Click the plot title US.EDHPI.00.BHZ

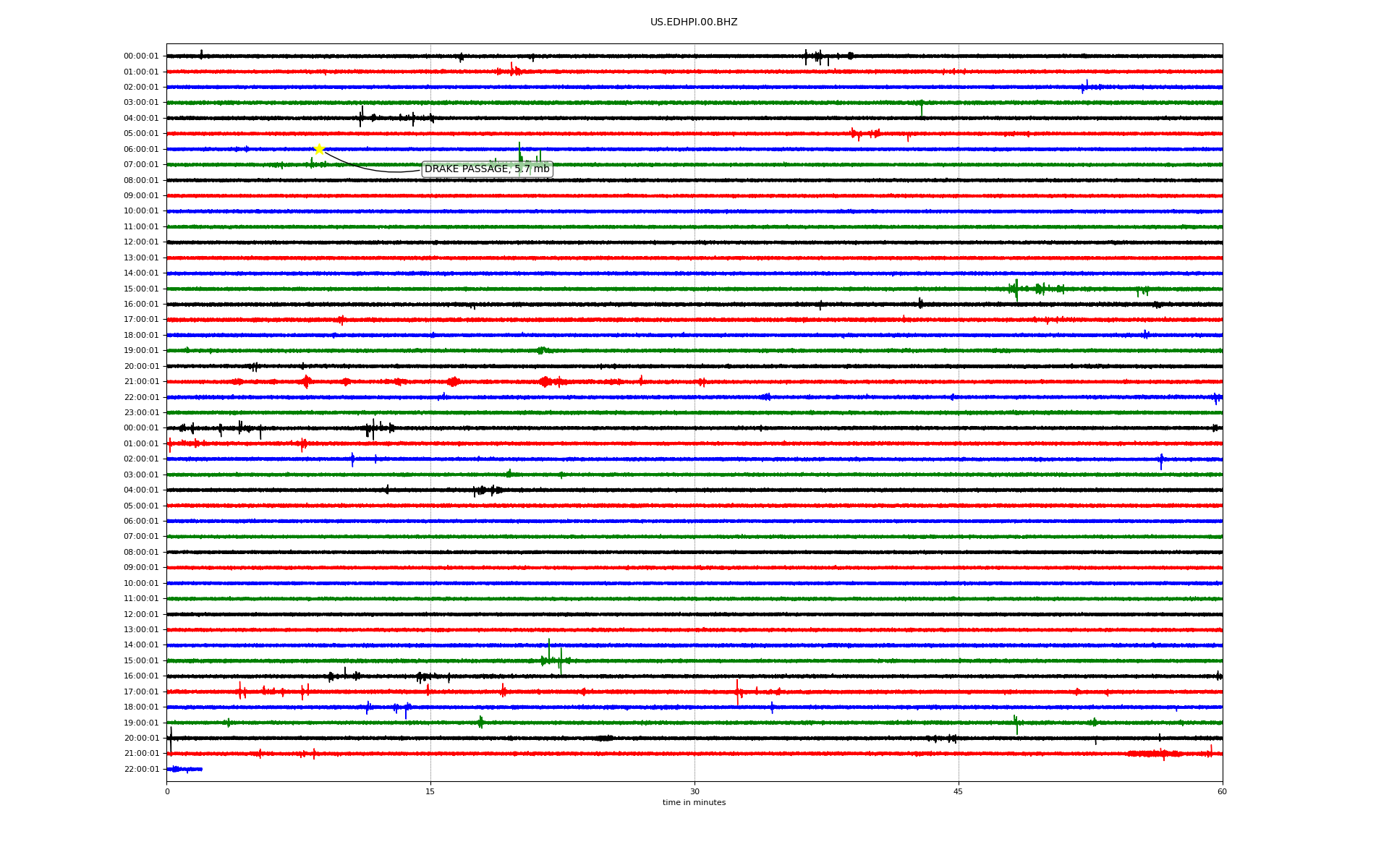click(x=694, y=22)
